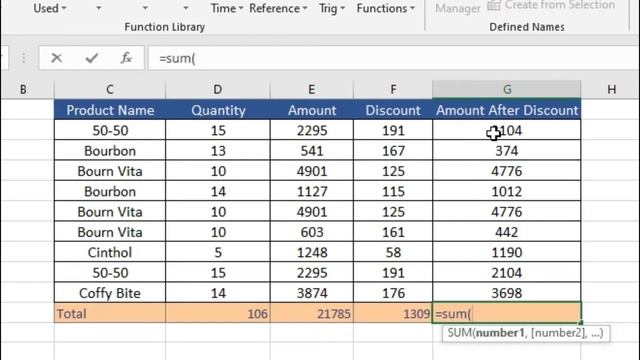This screenshot has height=360, width=640.
Task: Open Insert Function via the fx icon
Action: click(x=126, y=58)
